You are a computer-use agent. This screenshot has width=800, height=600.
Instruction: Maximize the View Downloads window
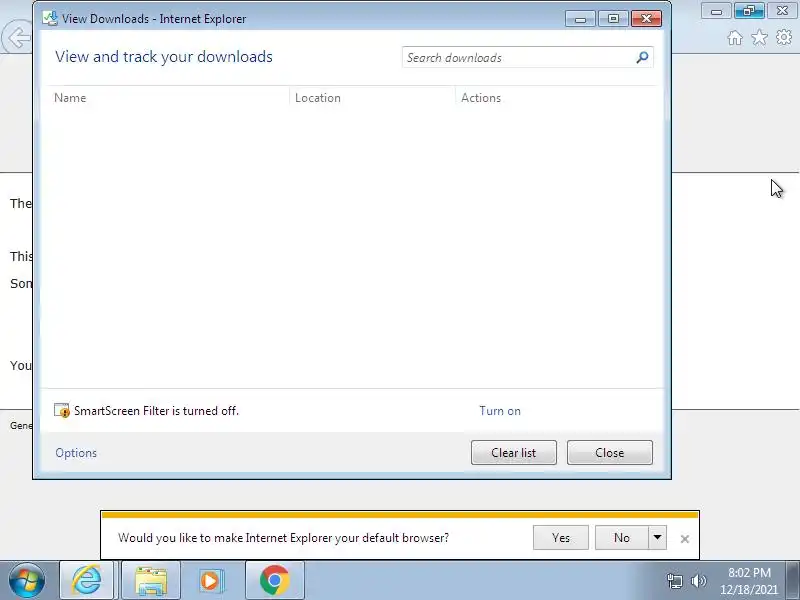pyautogui.click(x=613, y=19)
